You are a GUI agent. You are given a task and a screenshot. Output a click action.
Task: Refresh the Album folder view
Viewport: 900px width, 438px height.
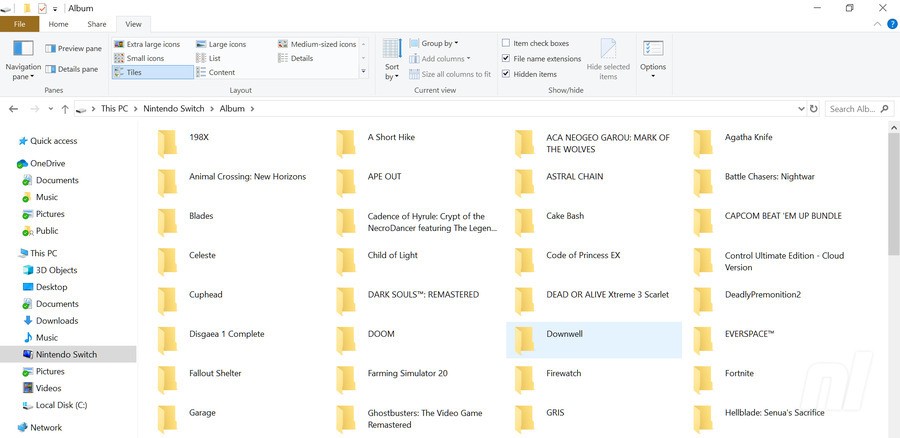(x=813, y=108)
